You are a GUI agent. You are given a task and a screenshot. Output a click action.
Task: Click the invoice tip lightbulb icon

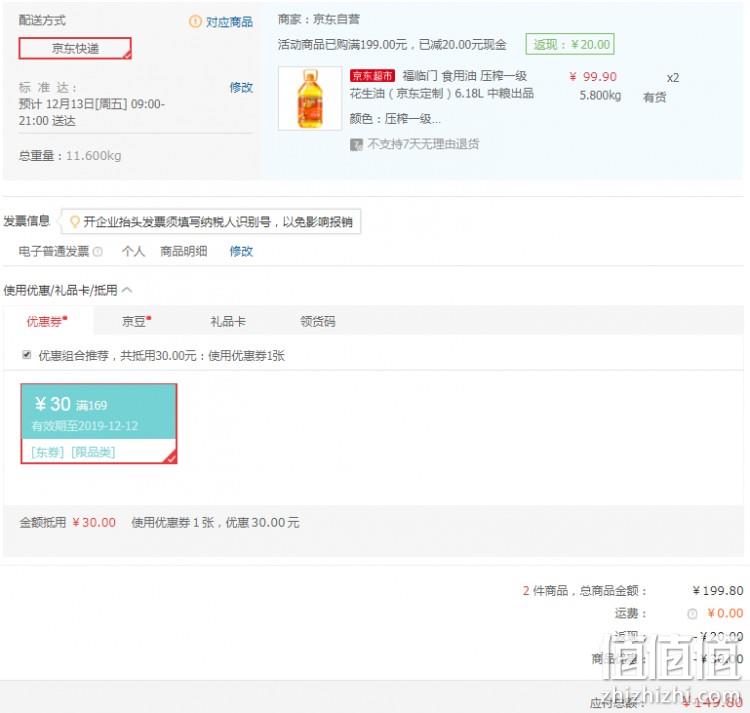[x=75, y=222]
